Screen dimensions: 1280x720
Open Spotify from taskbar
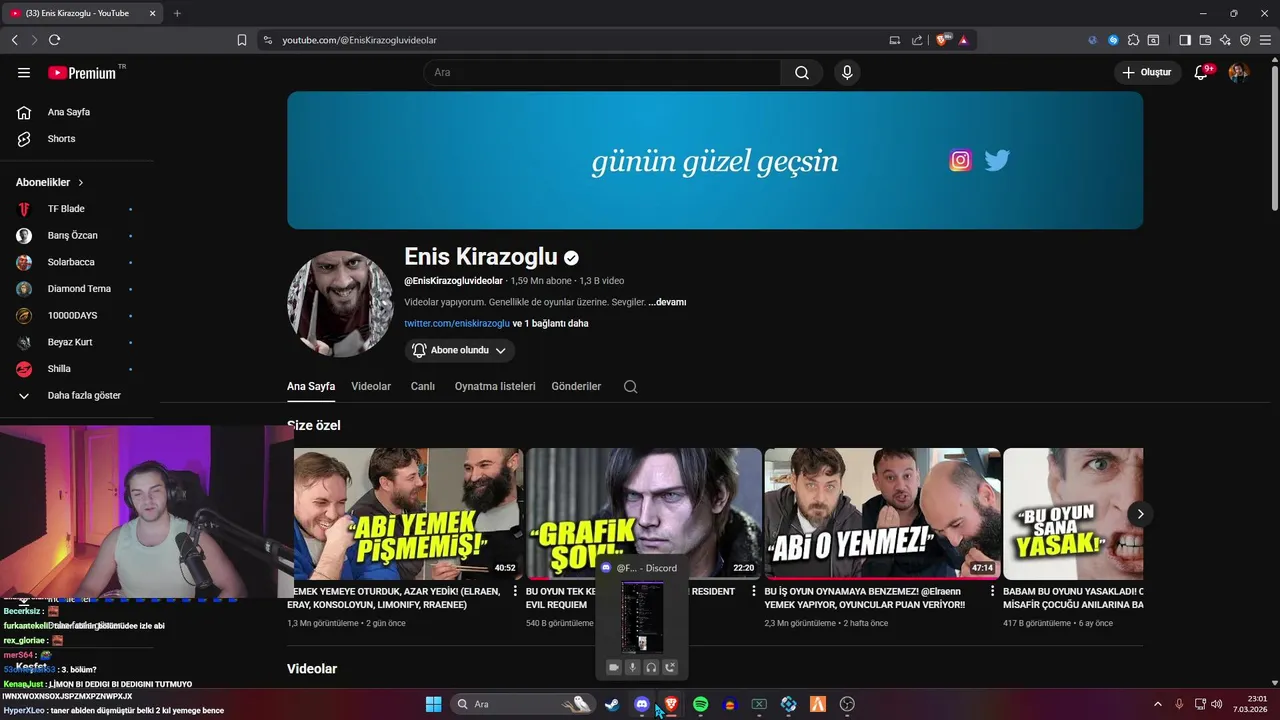pyautogui.click(x=700, y=704)
